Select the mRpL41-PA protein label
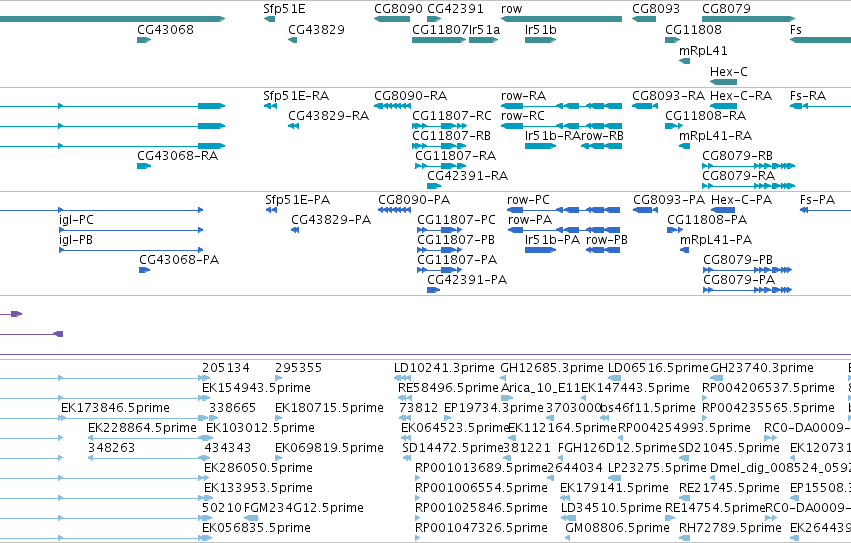The width and height of the screenshot is (851, 543). click(716, 239)
